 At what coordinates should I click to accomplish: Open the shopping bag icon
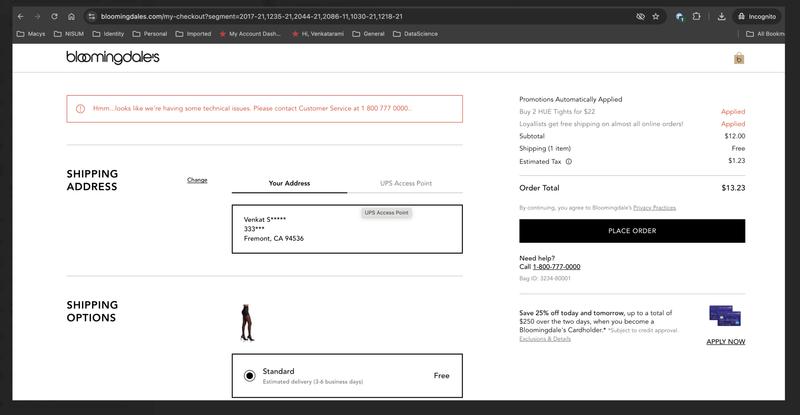739,58
